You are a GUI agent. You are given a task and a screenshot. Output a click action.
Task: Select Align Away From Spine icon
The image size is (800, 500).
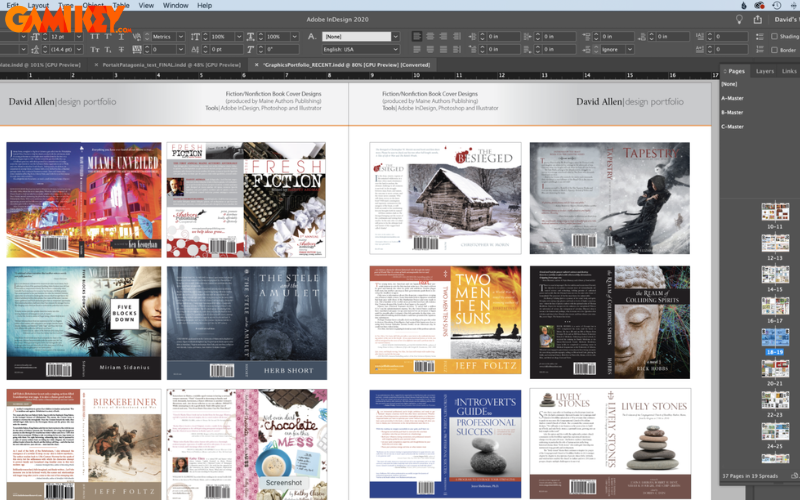pyautogui.click(x=457, y=49)
